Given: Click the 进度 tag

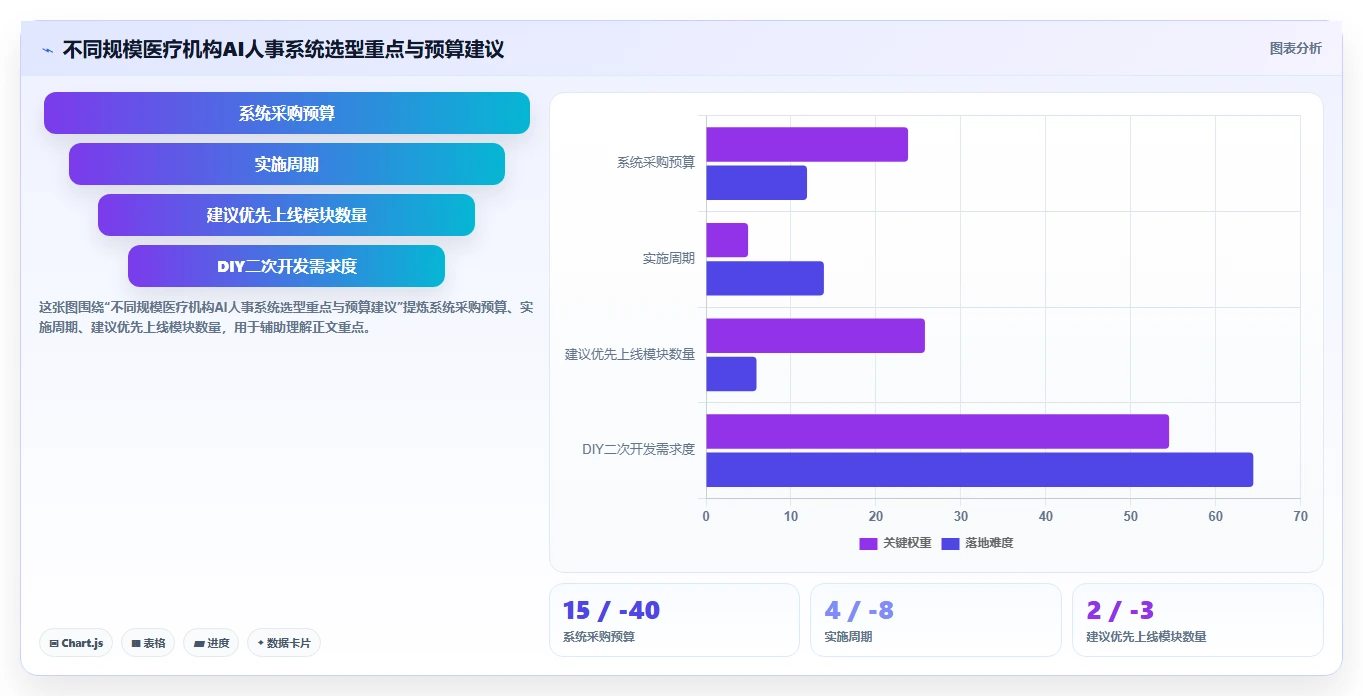Looking at the screenshot, I should click(x=212, y=643).
